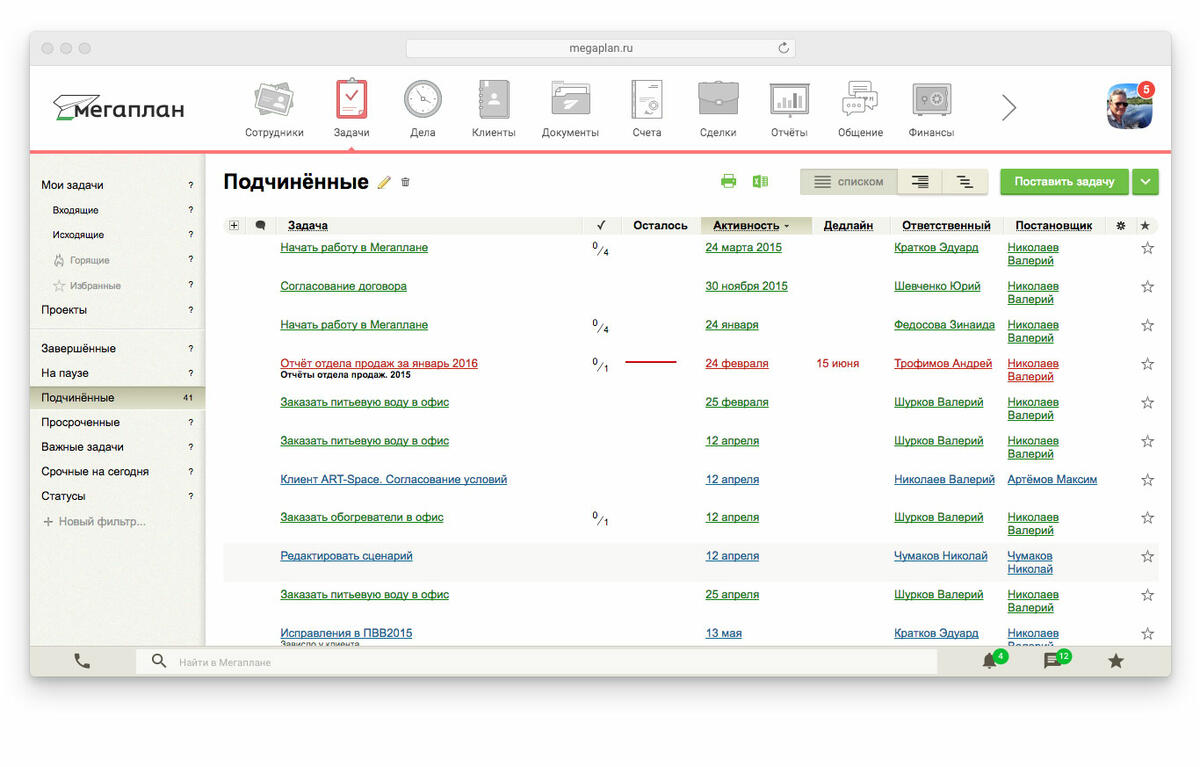The width and height of the screenshot is (1200, 767).
Task: Print the task list
Action: tap(728, 181)
